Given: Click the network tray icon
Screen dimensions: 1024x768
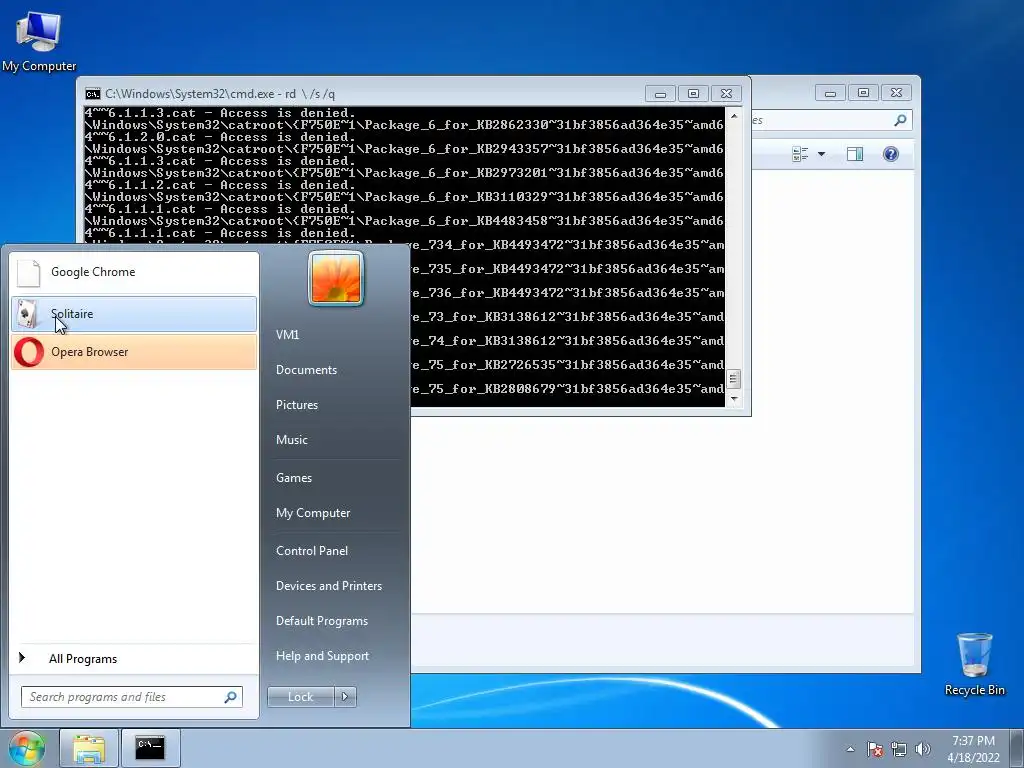Looking at the screenshot, I should 899,749.
